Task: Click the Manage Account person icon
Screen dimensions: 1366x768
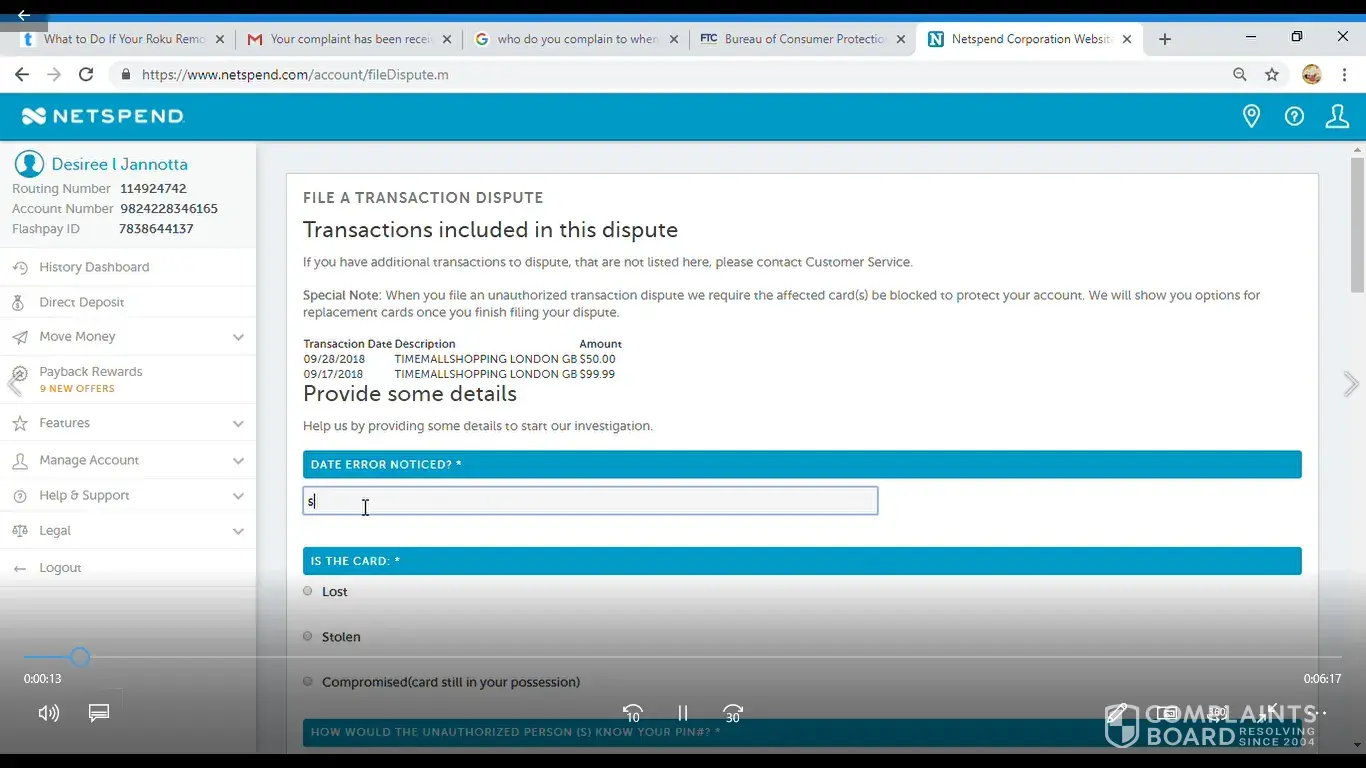Action: coord(19,460)
